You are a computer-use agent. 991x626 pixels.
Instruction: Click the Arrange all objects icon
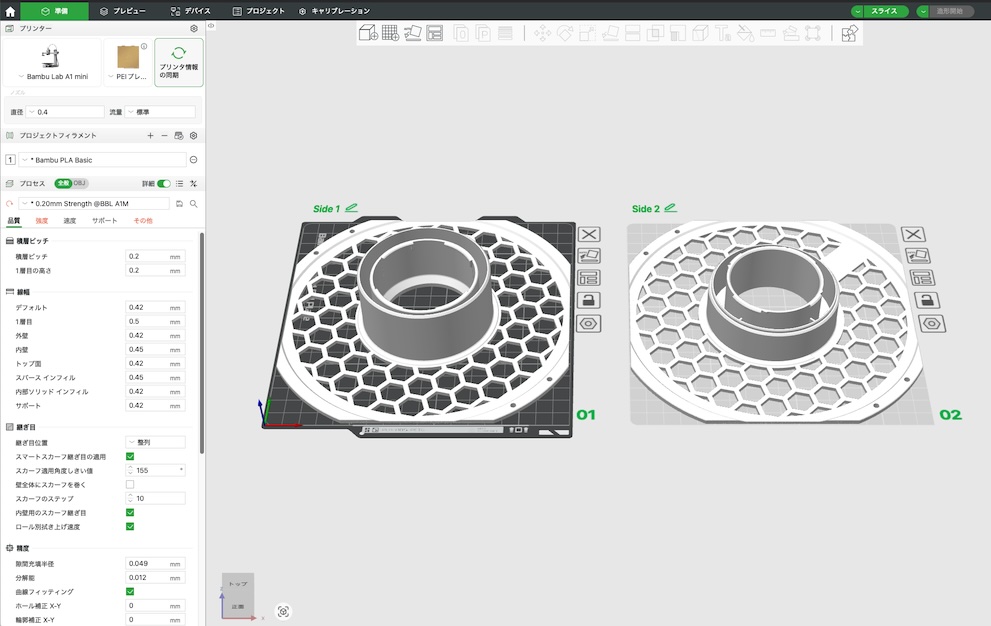coord(434,33)
